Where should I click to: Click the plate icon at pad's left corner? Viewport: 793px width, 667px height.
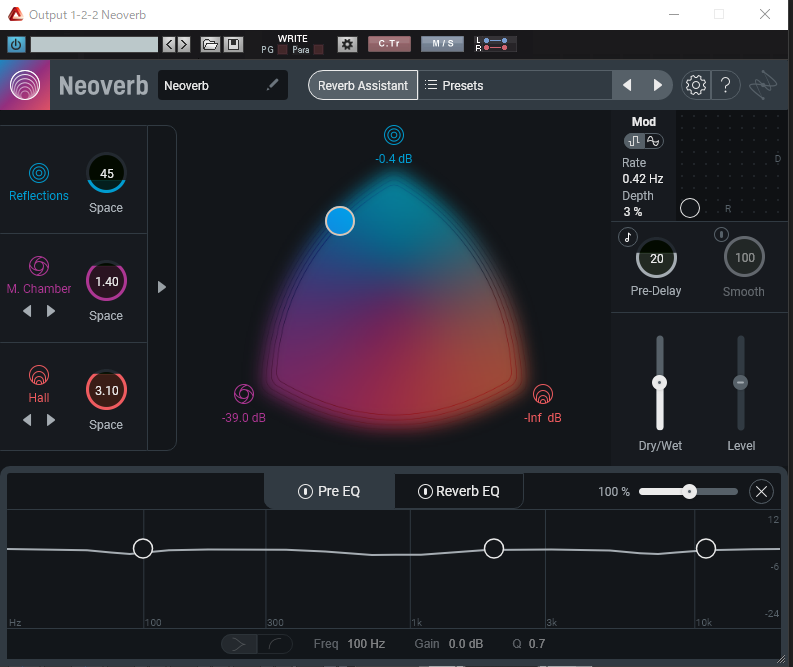point(244,394)
